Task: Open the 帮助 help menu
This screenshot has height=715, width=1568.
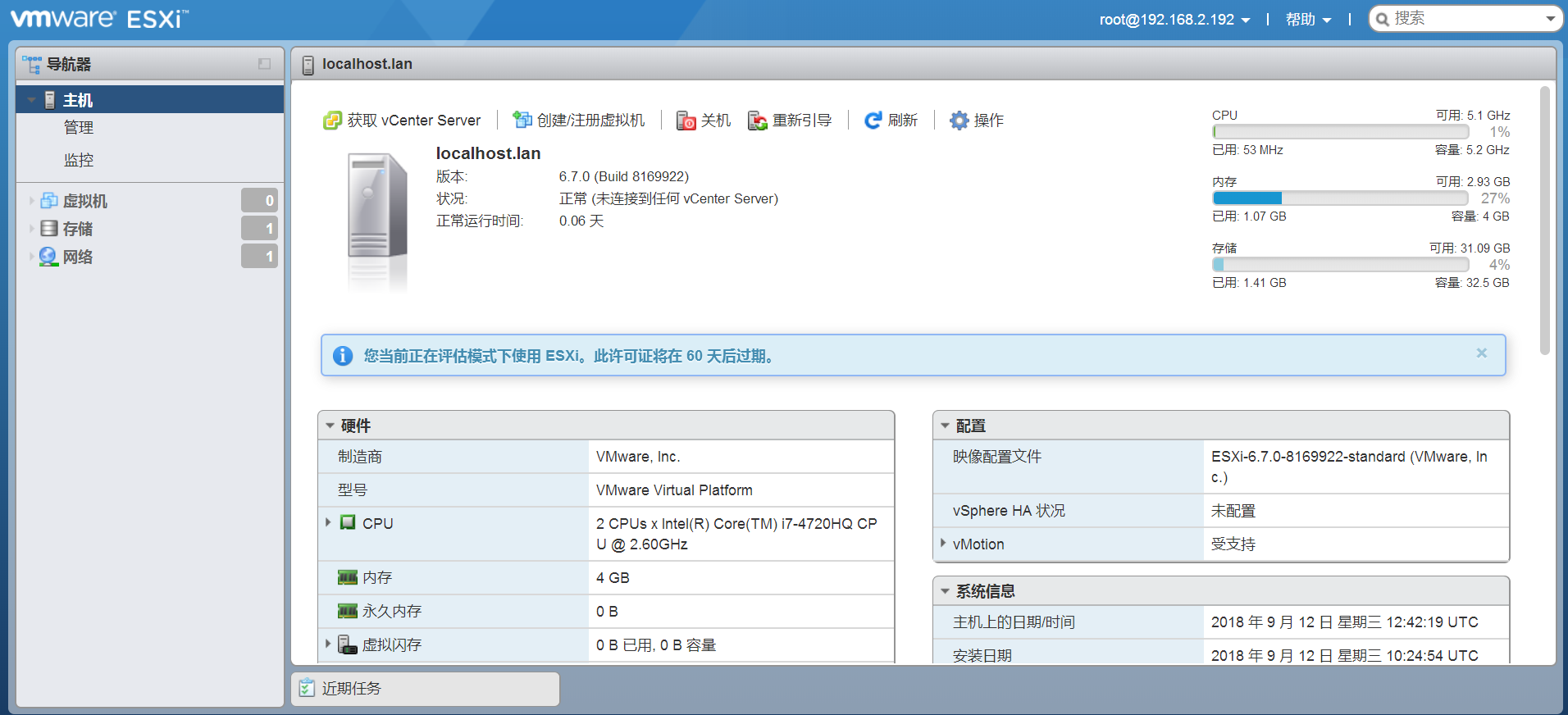Action: click(x=1307, y=20)
